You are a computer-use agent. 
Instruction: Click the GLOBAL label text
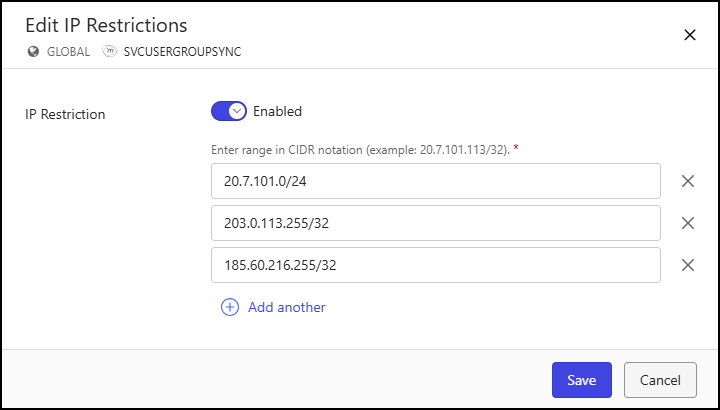tap(68, 52)
